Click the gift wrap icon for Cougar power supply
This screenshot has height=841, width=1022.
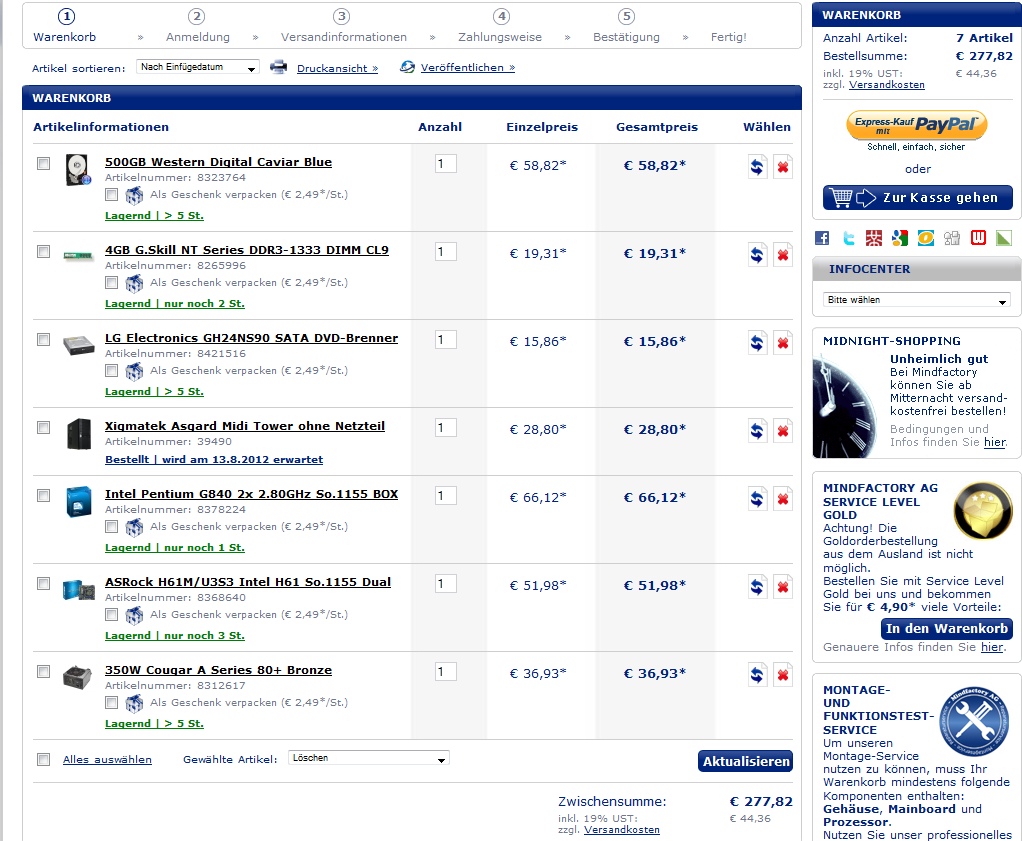pyautogui.click(x=134, y=703)
